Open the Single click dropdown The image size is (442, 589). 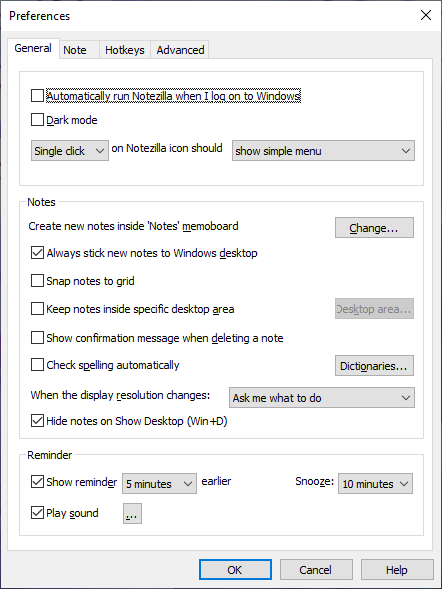click(x=70, y=151)
